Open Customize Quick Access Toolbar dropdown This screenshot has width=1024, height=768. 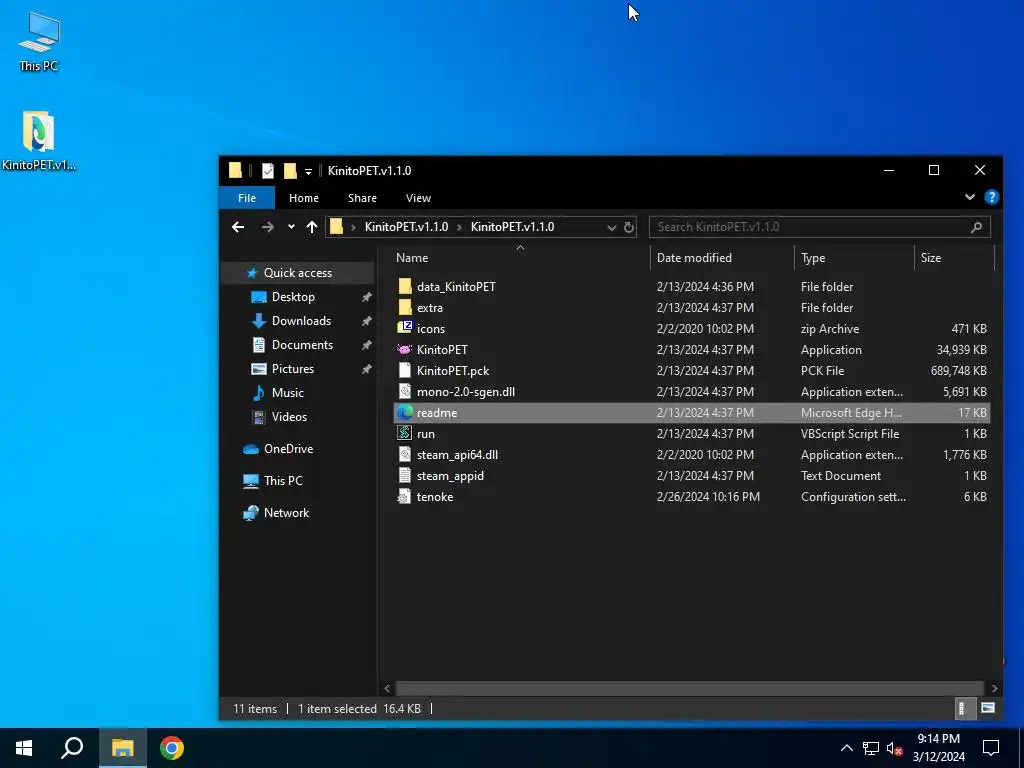pos(308,172)
